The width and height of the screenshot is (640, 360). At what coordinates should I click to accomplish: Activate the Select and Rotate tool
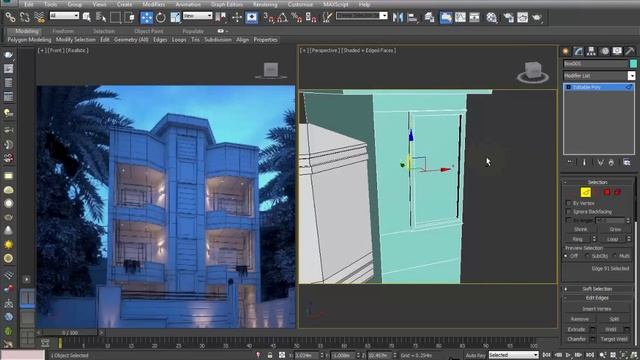tap(161, 17)
